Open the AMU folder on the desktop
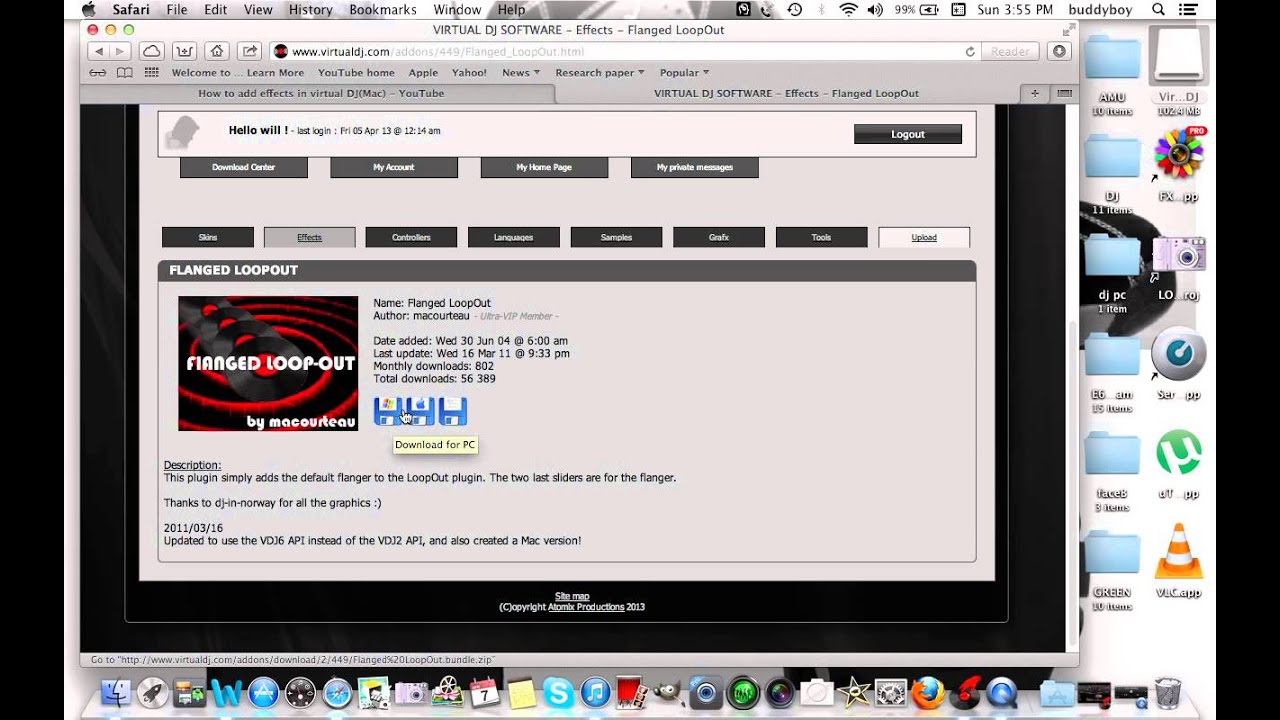Screen dimensions: 1280x720 (1112, 74)
